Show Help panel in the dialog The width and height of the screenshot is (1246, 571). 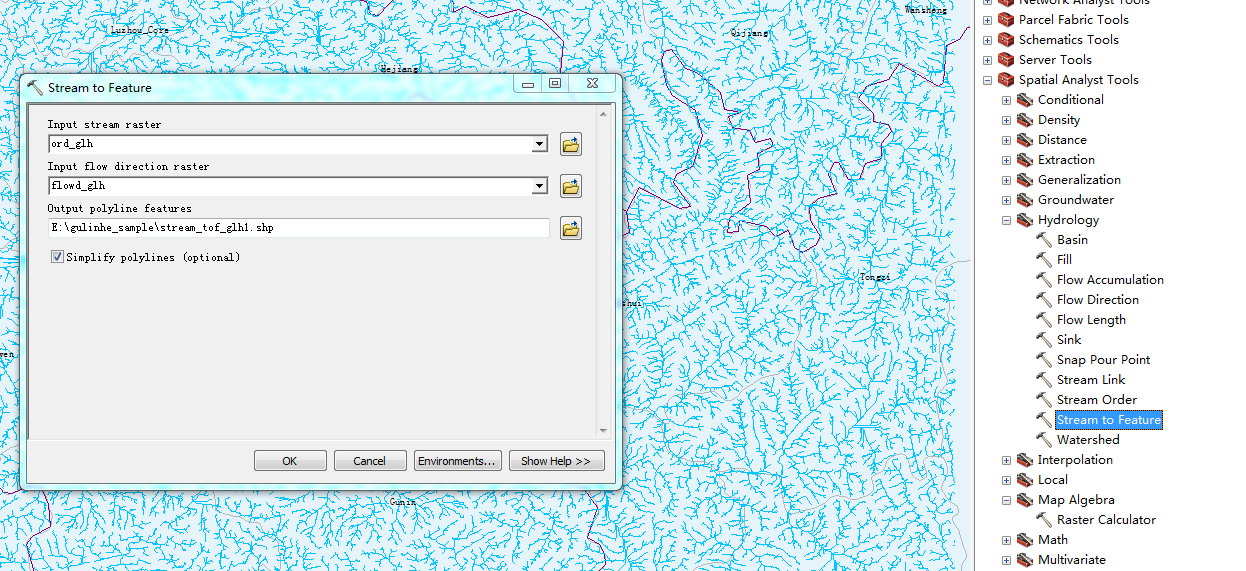(556, 461)
